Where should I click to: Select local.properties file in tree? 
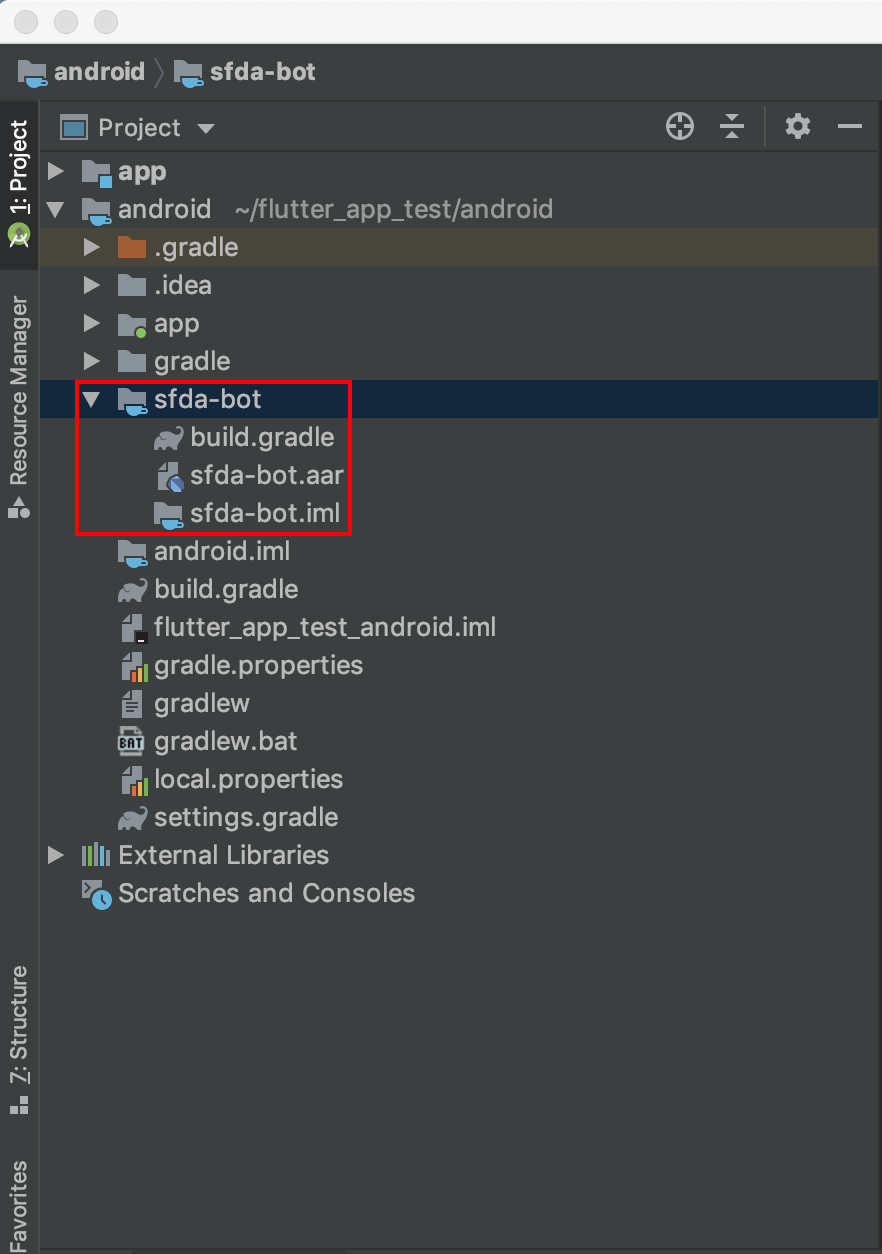tap(248, 779)
